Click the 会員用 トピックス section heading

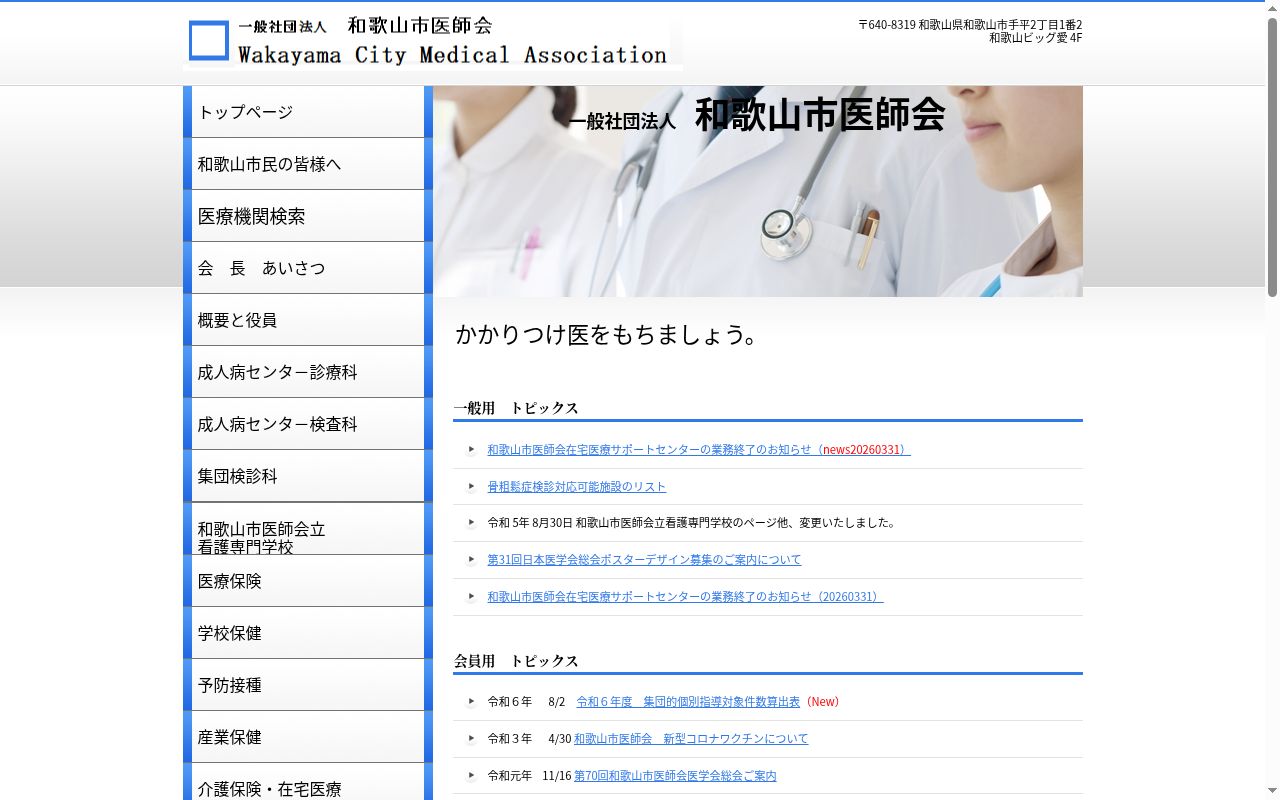[x=516, y=661]
